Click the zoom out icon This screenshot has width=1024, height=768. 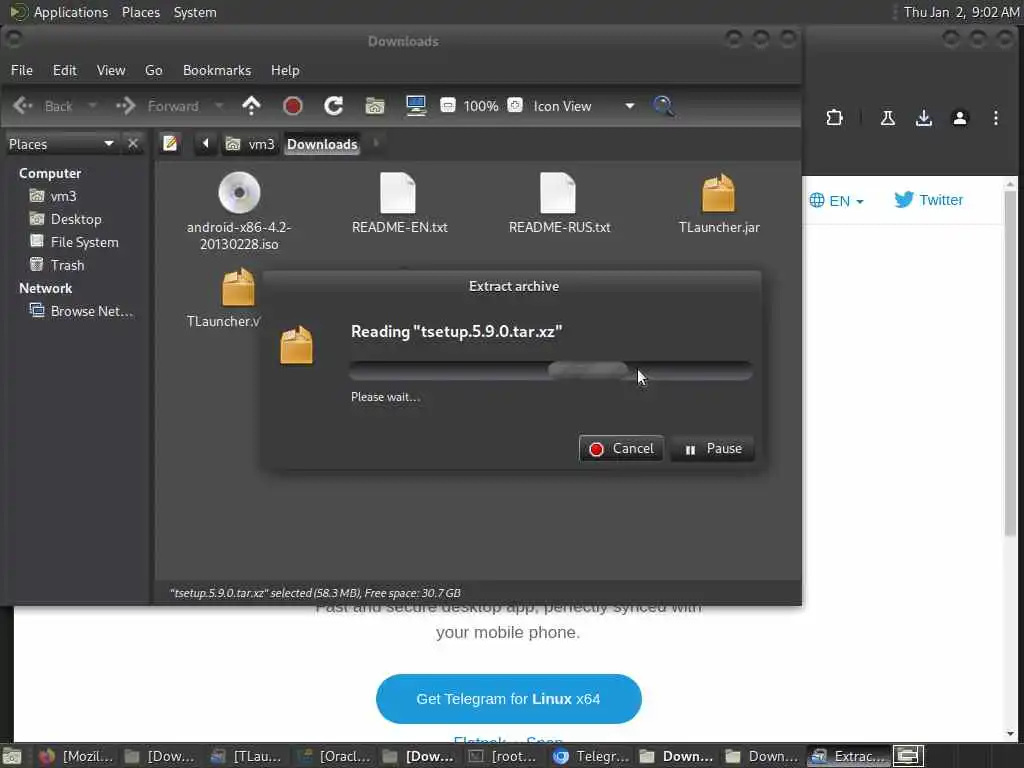447,105
